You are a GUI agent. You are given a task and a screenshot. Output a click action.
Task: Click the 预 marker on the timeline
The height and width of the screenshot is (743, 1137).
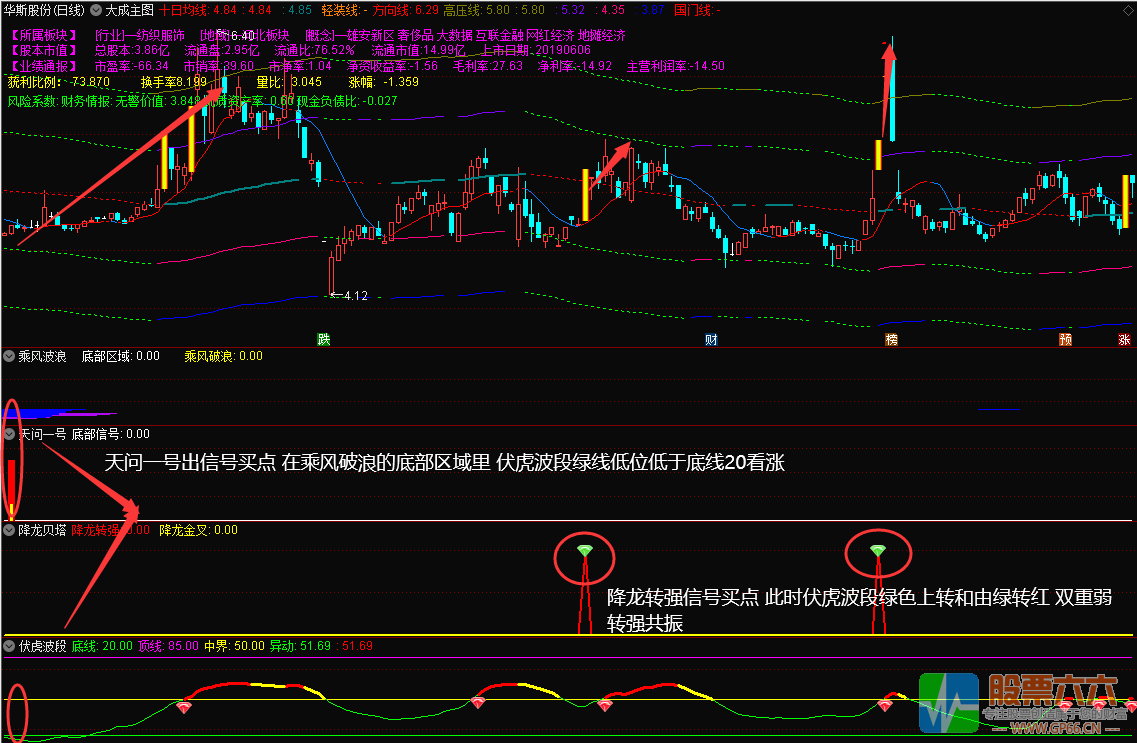tap(1065, 339)
